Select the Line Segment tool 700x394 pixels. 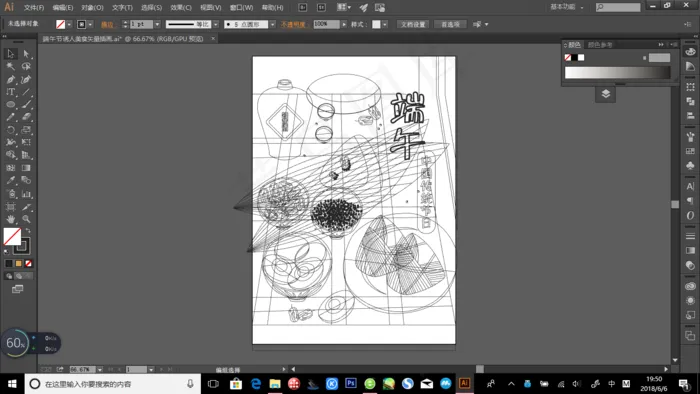(x=26, y=92)
